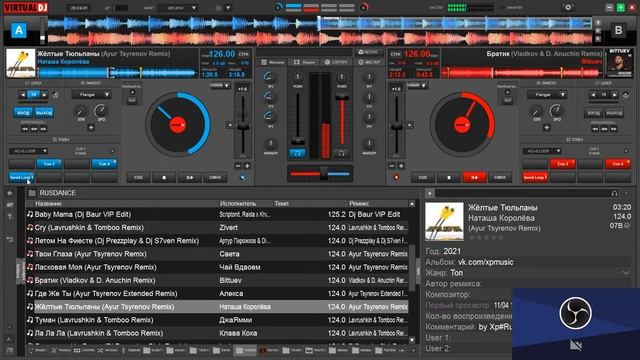This screenshot has height=360, width=640.
Task: Add effect slot plus on deck A
Action: click(91, 128)
